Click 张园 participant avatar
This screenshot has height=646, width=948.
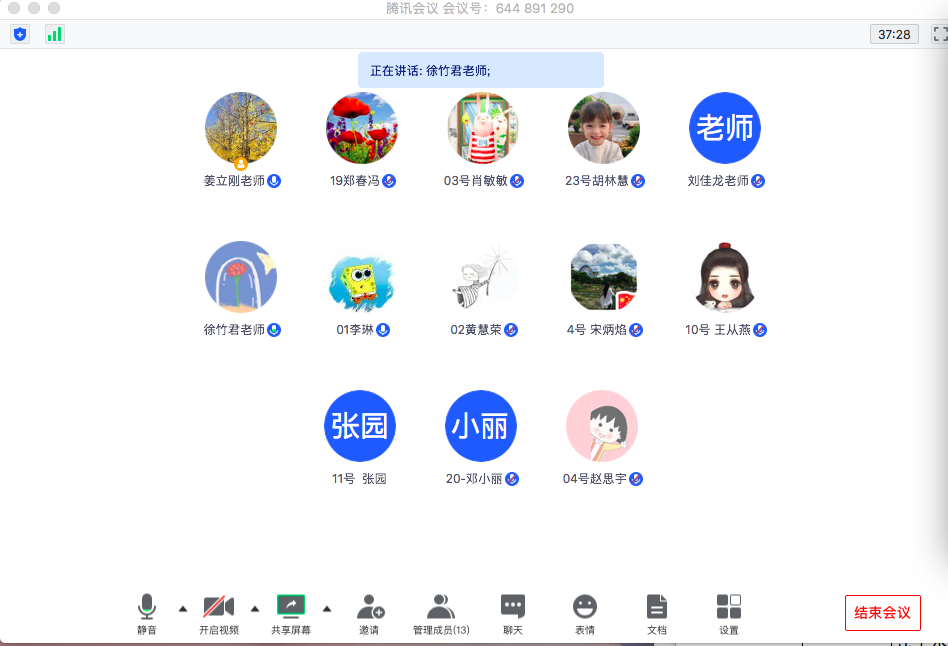[360, 426]
